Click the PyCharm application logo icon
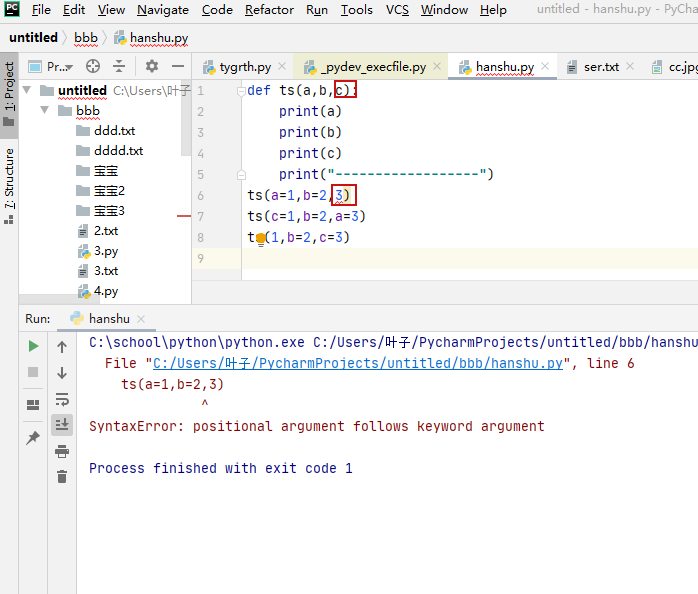The height and width of the screenshot is (594, 698). coord(12,9)
